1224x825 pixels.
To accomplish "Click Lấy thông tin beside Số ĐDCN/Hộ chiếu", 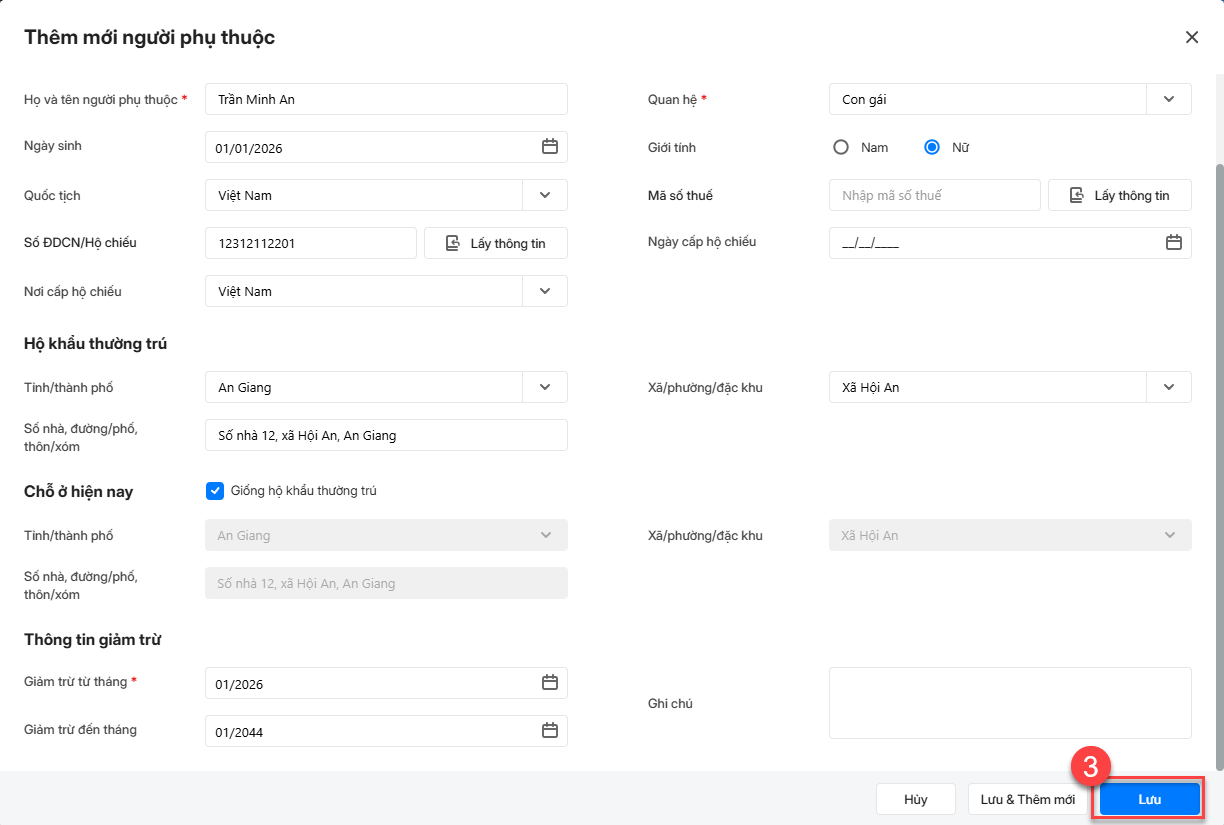I will coord(496,243).
